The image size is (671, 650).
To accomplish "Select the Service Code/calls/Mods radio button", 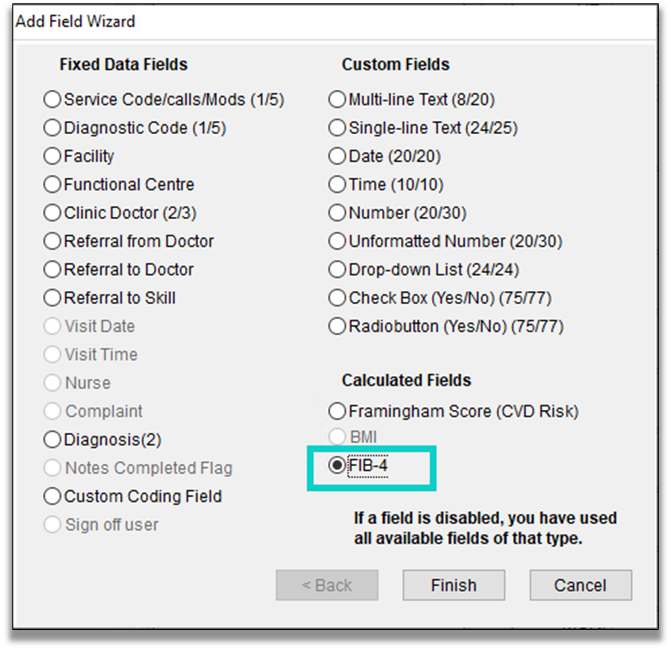I will pyautogui.click(x=53, y=100).
